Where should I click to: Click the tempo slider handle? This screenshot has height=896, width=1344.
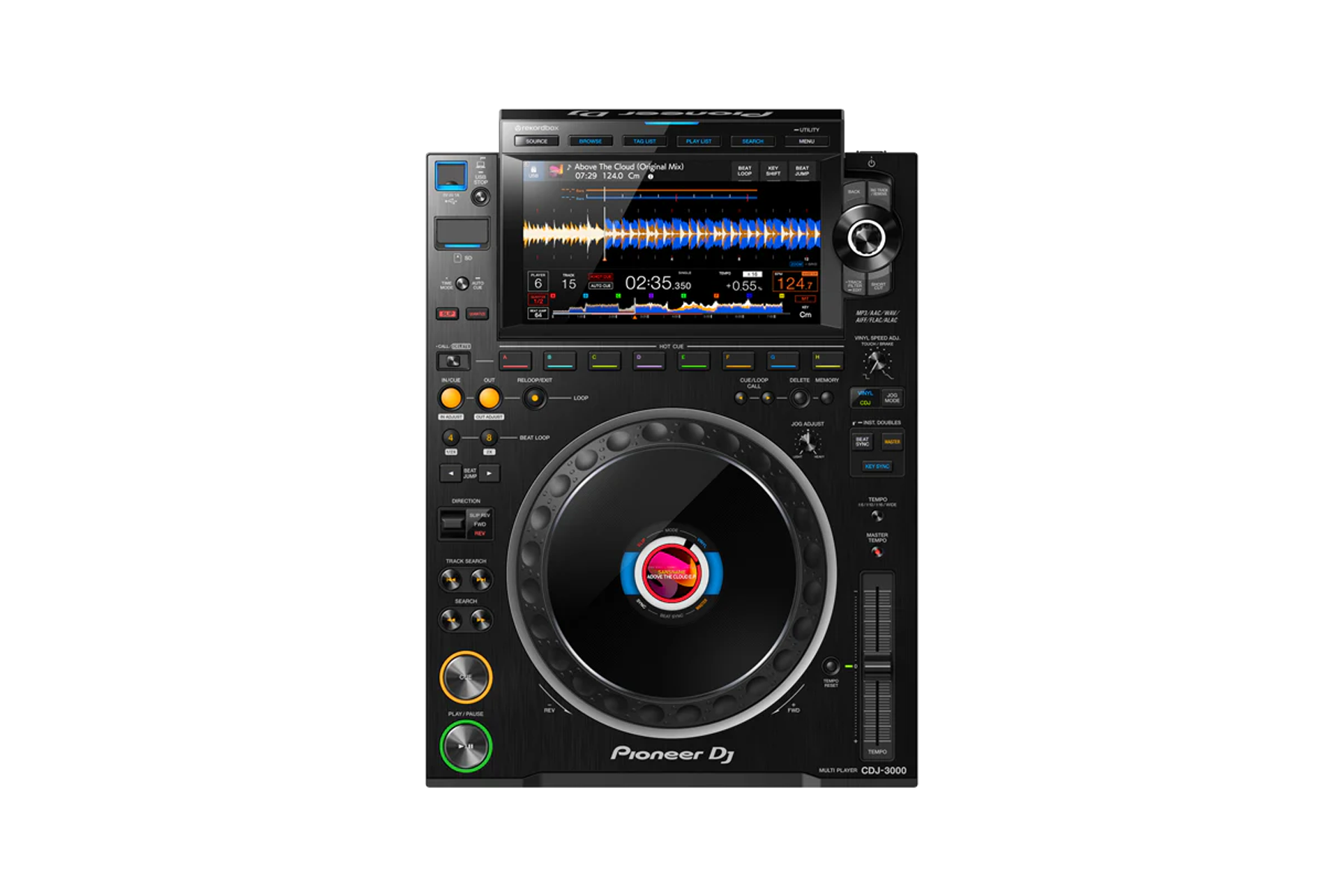click(877, 665)
